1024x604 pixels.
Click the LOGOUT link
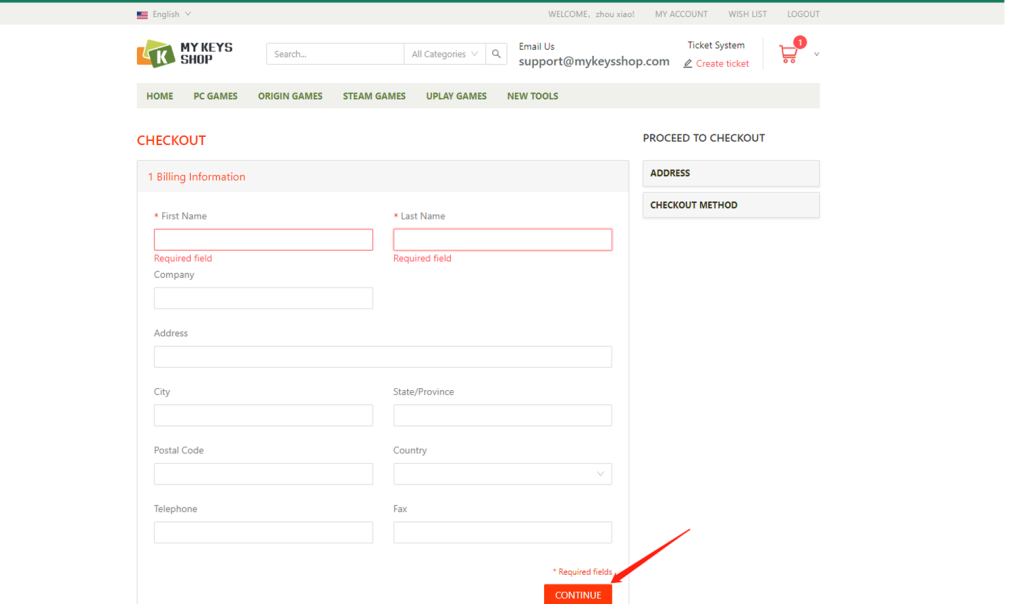803,14
